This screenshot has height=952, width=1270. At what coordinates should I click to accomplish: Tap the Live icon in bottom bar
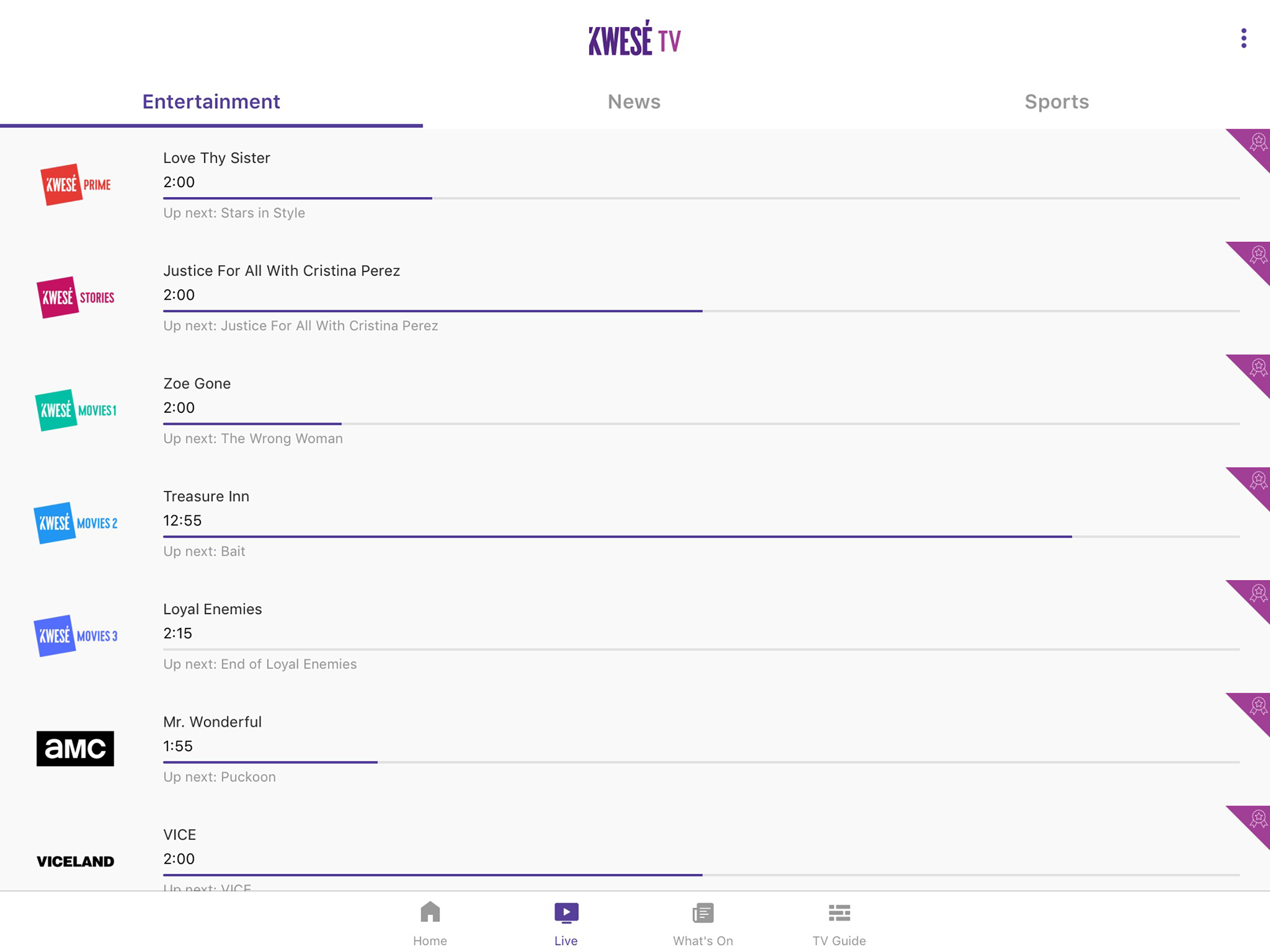[566, 912]
